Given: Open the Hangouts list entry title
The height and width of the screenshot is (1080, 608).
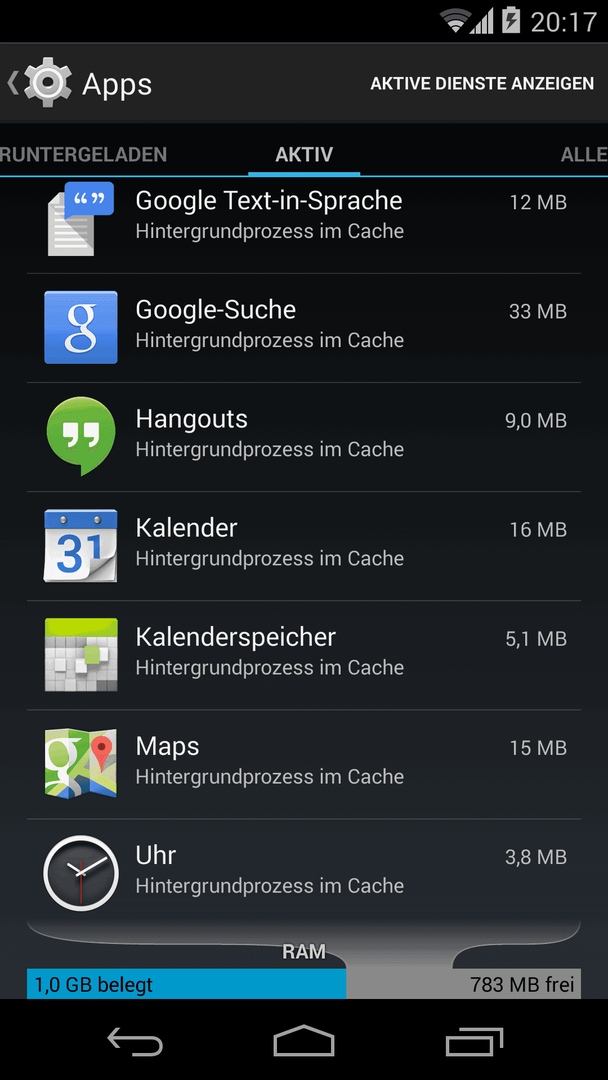Looking at the screenshot, I should click(191, 419).
